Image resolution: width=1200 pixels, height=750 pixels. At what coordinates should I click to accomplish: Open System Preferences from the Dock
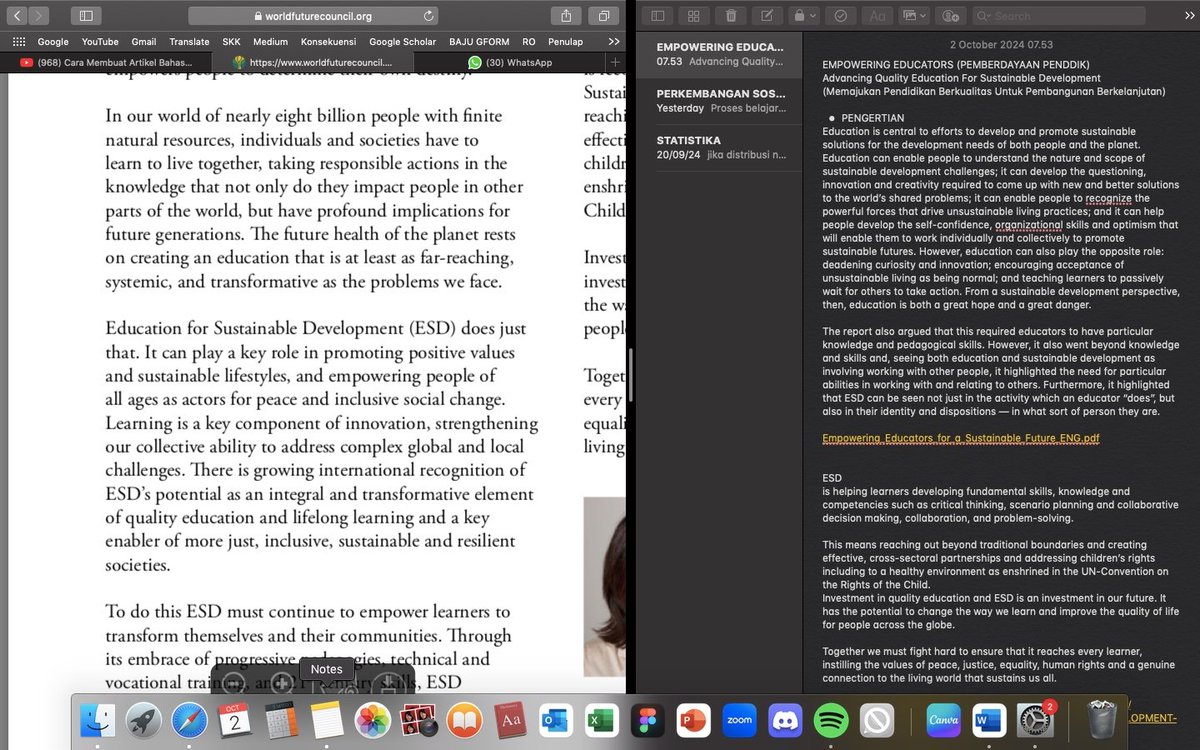(x=1035, y=720)
